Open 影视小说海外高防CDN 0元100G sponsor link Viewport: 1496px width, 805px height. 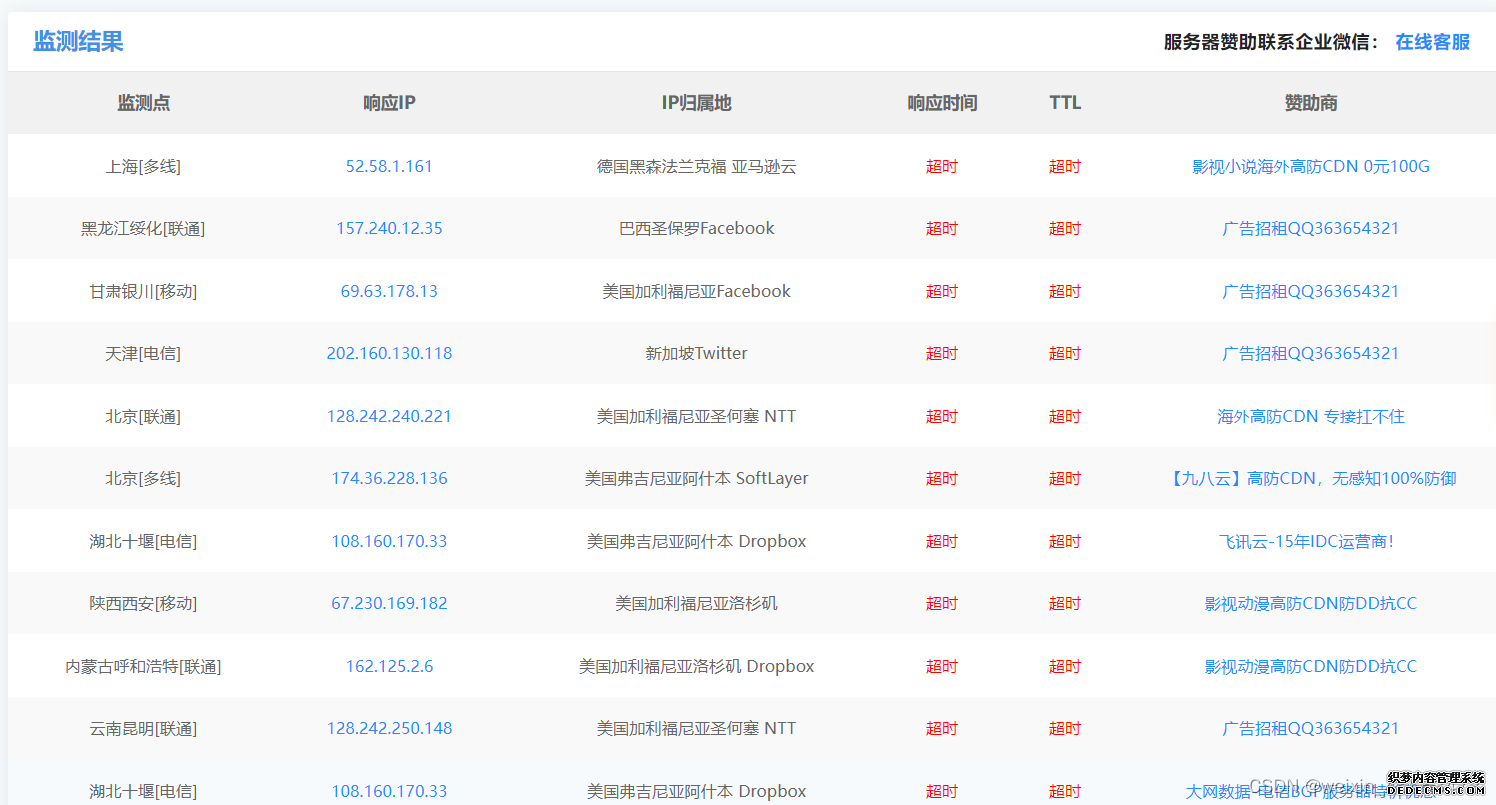[x=1310, y=166]
